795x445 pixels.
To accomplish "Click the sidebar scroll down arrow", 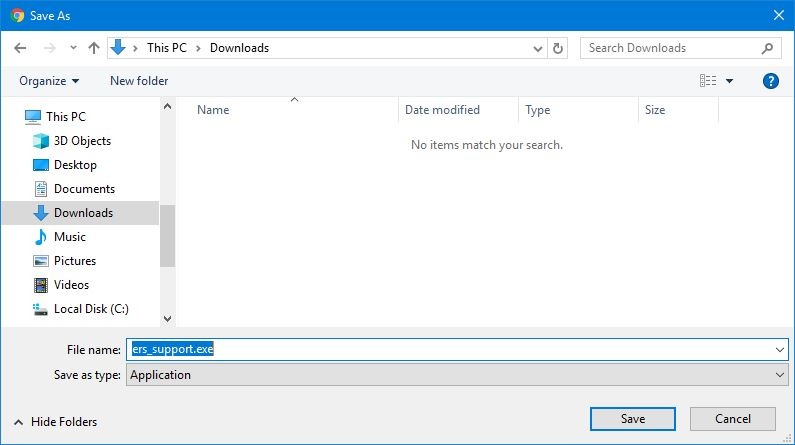I will pos(167,319).
